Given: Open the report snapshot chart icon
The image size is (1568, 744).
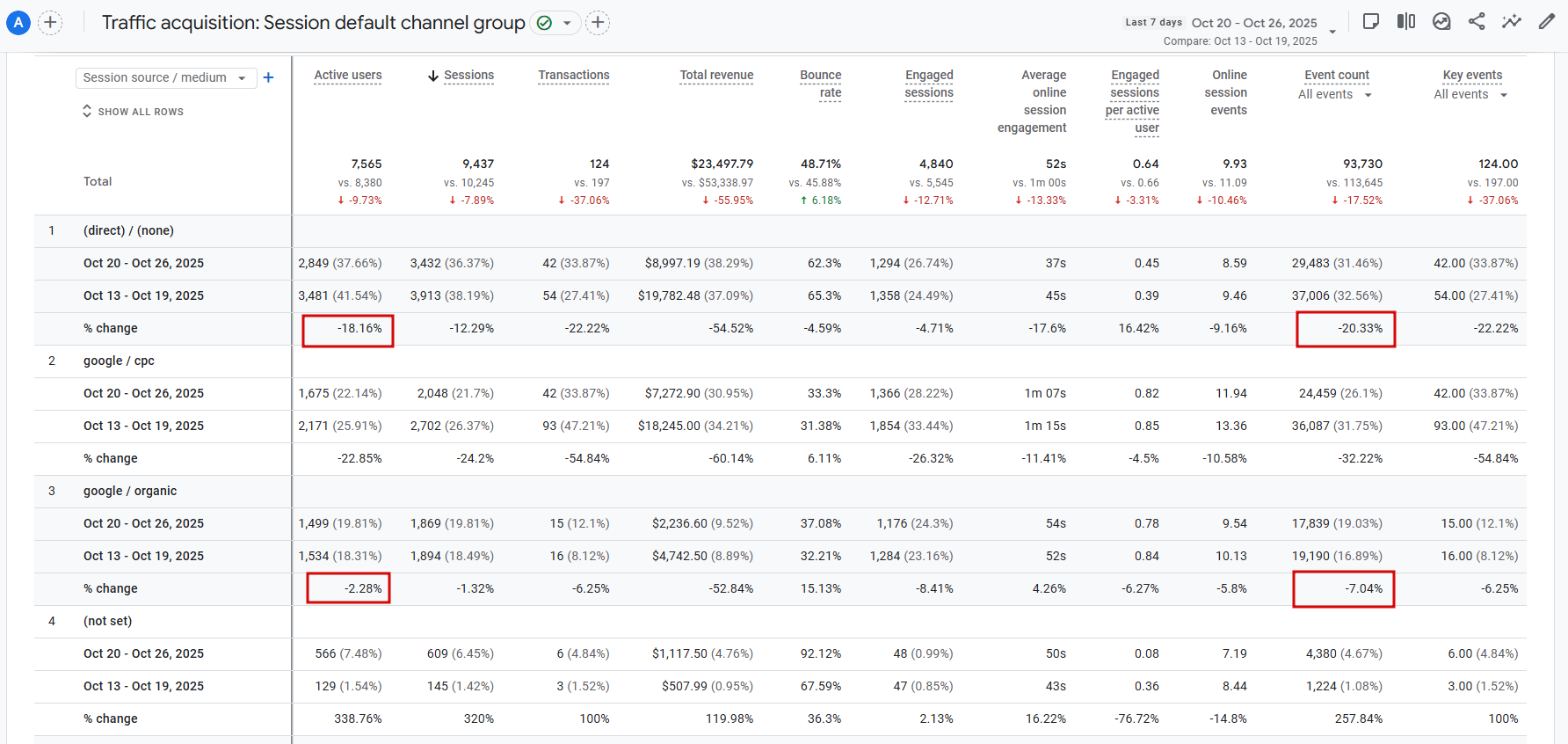Looking at the screenshot, I should (x=1441, y=22).
